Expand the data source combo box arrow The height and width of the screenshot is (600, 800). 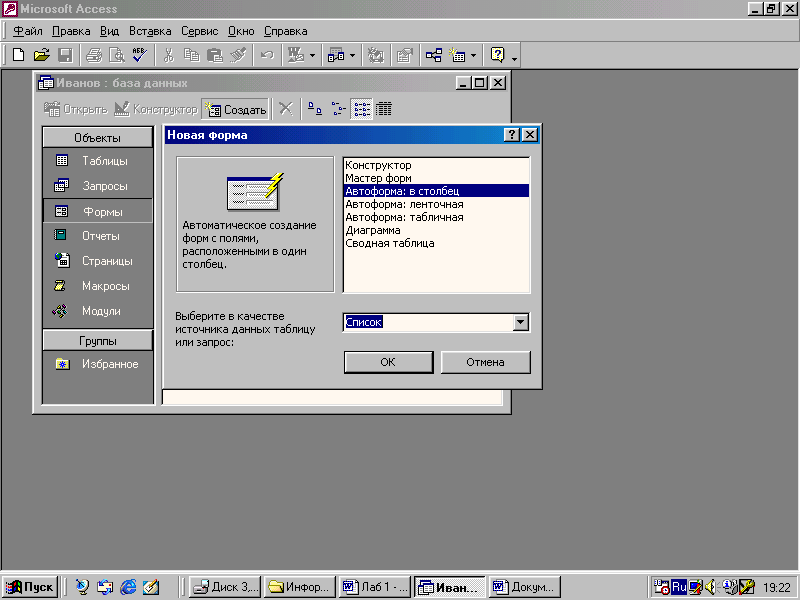point(520,322)
